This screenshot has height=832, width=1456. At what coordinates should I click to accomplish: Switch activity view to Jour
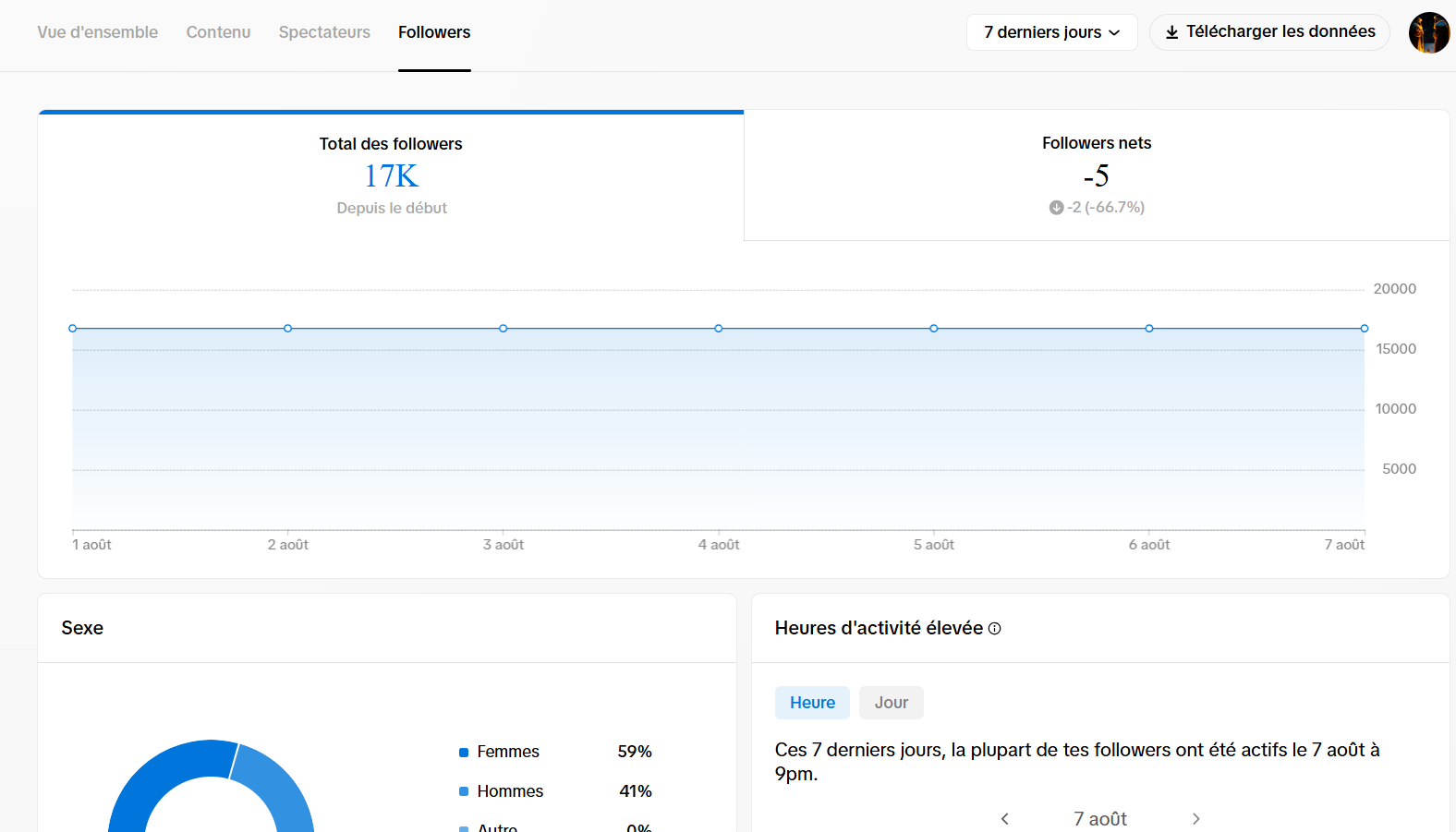(x=892, y=703)
